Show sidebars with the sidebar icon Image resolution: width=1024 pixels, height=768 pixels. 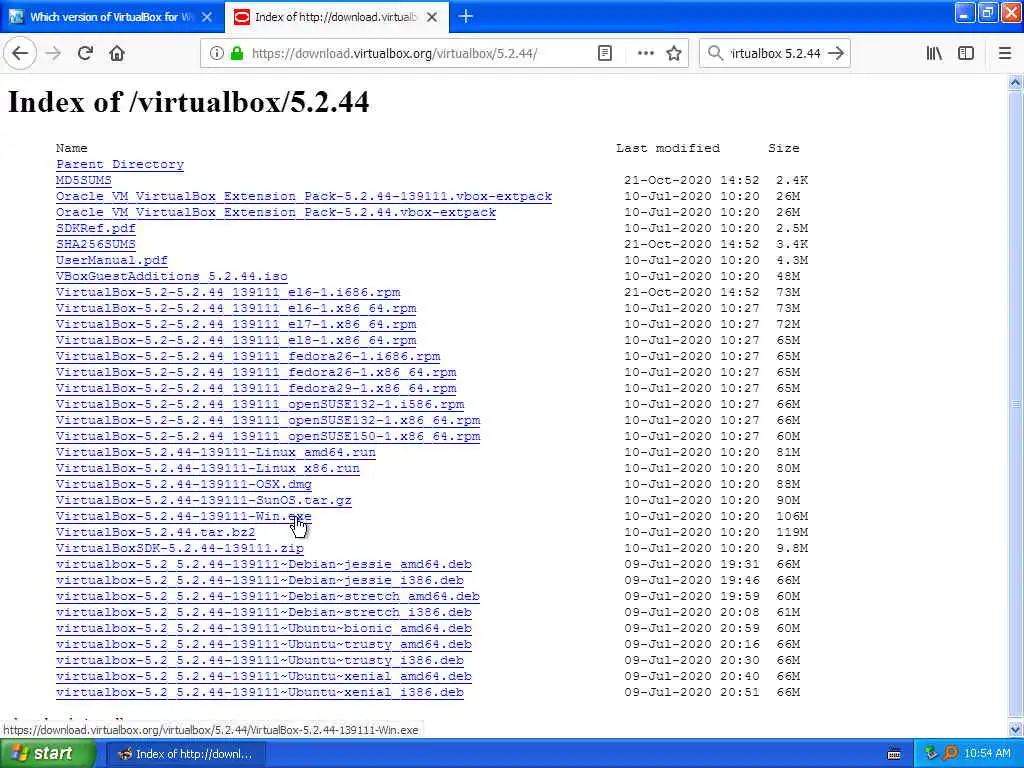point(966,53)
